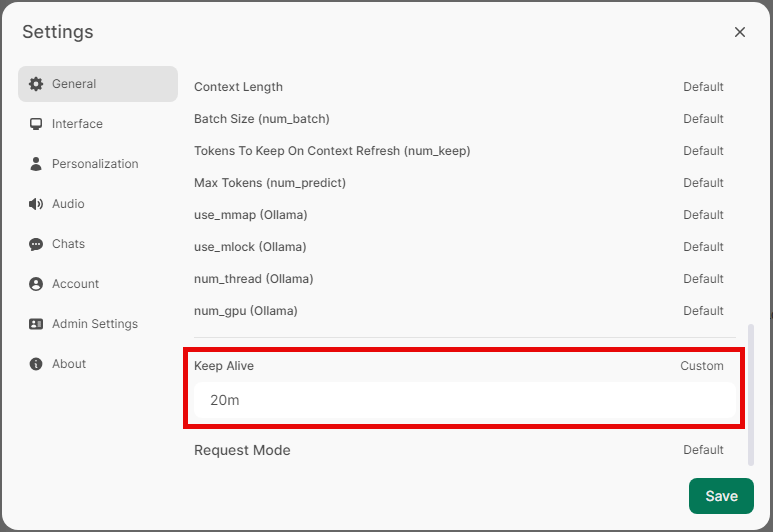
Task: Toggle Request Mode Default option
Action: 703,450
